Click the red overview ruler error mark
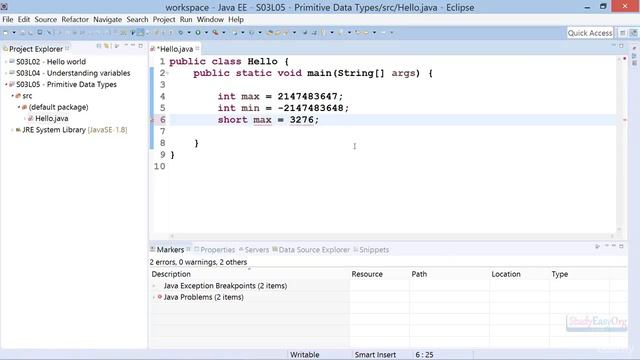 (x=624, y=120)
